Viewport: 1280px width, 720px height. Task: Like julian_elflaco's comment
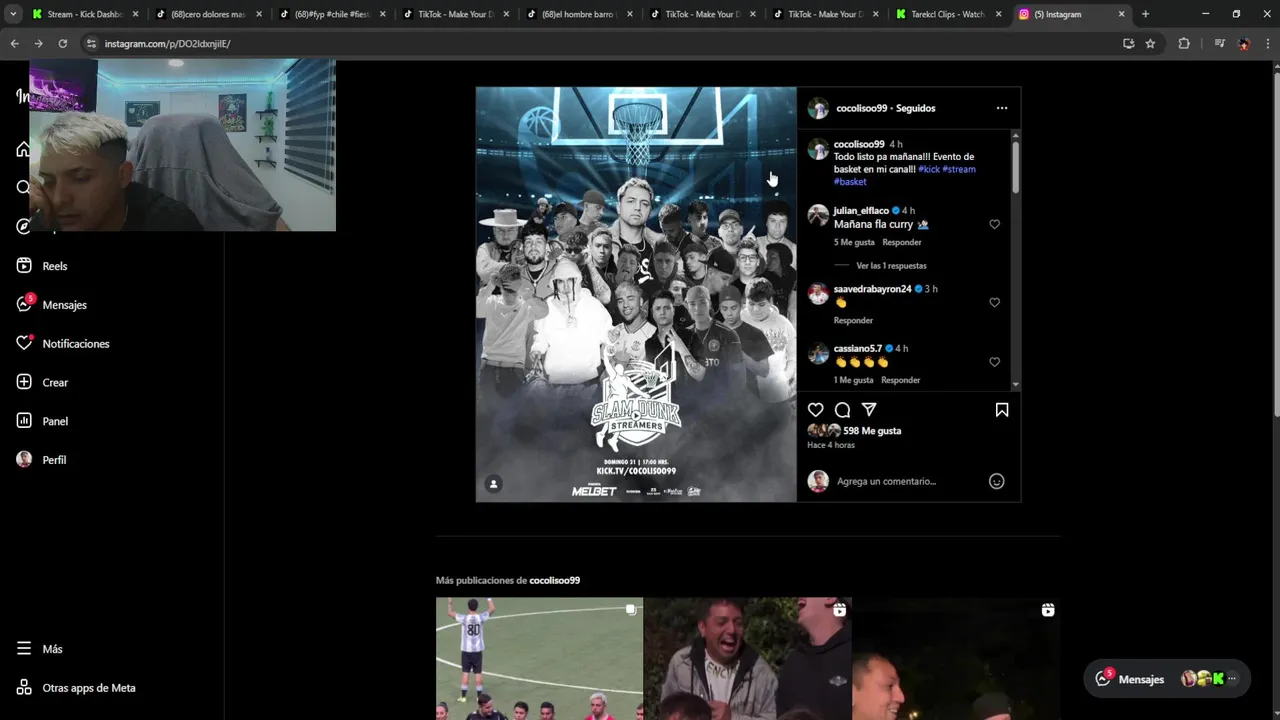[x=994, y=224]
